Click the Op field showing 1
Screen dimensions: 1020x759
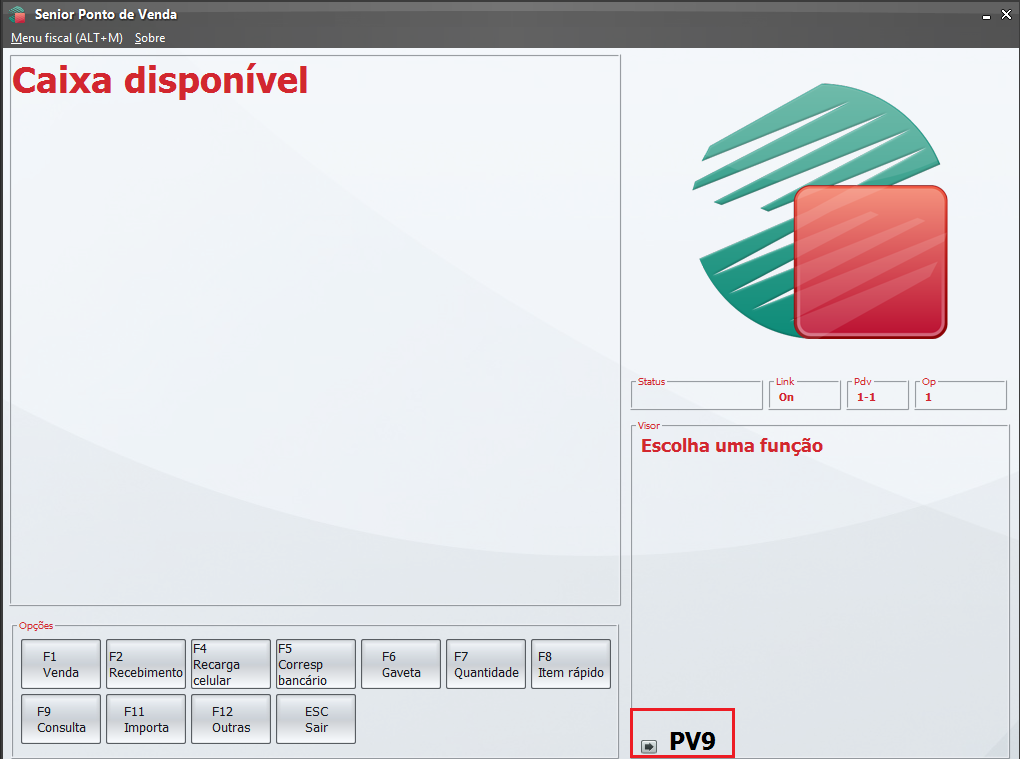click(x=961, y=396)
